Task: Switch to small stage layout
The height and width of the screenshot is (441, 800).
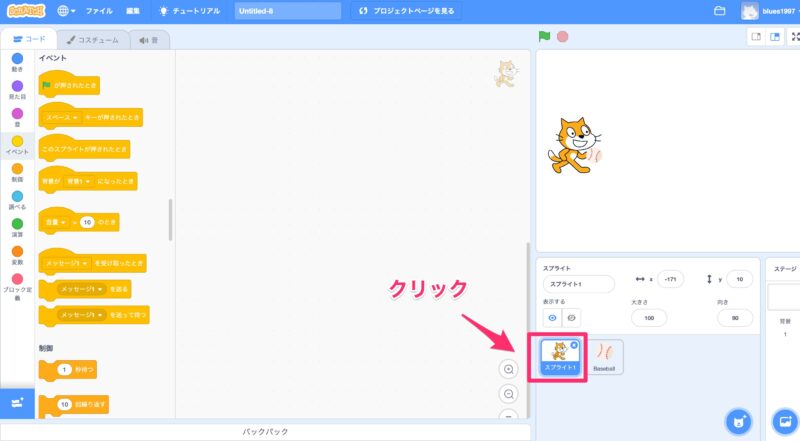Action: (x=756, y=37)
